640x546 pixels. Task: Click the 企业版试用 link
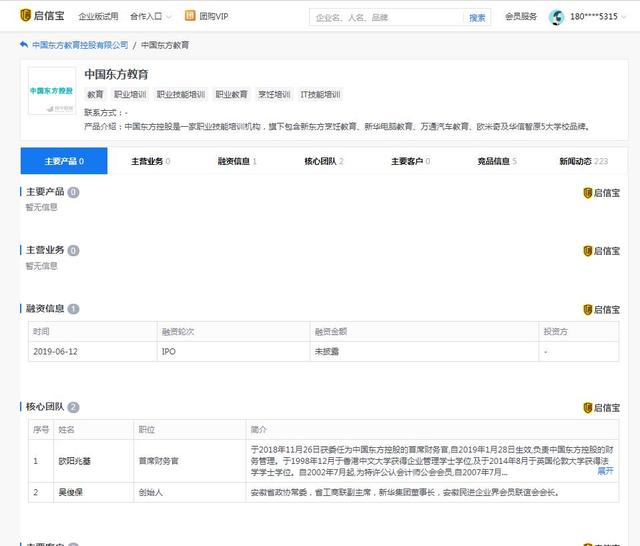[x=98, y=17]
